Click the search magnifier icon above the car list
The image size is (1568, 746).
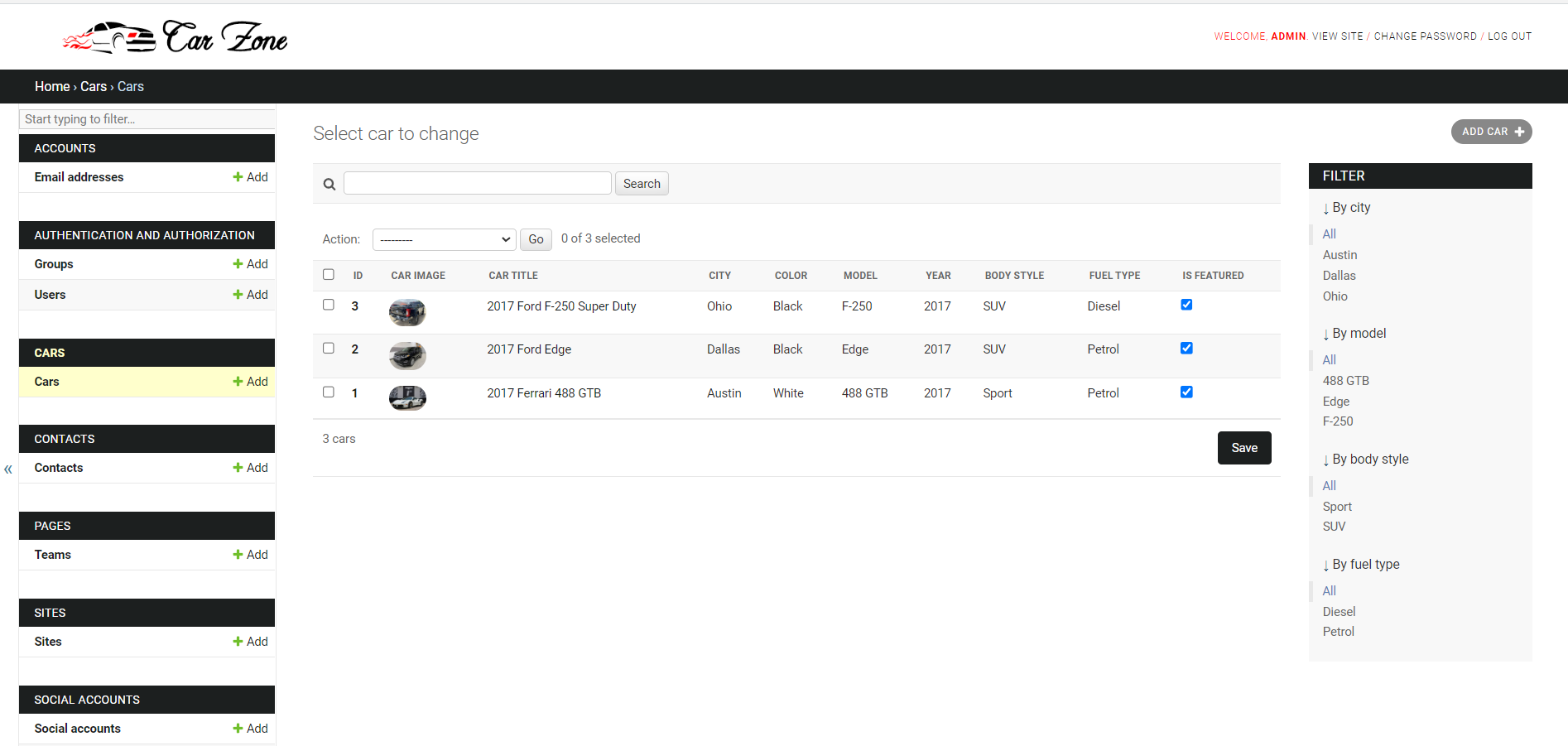[x=329, y=183]
